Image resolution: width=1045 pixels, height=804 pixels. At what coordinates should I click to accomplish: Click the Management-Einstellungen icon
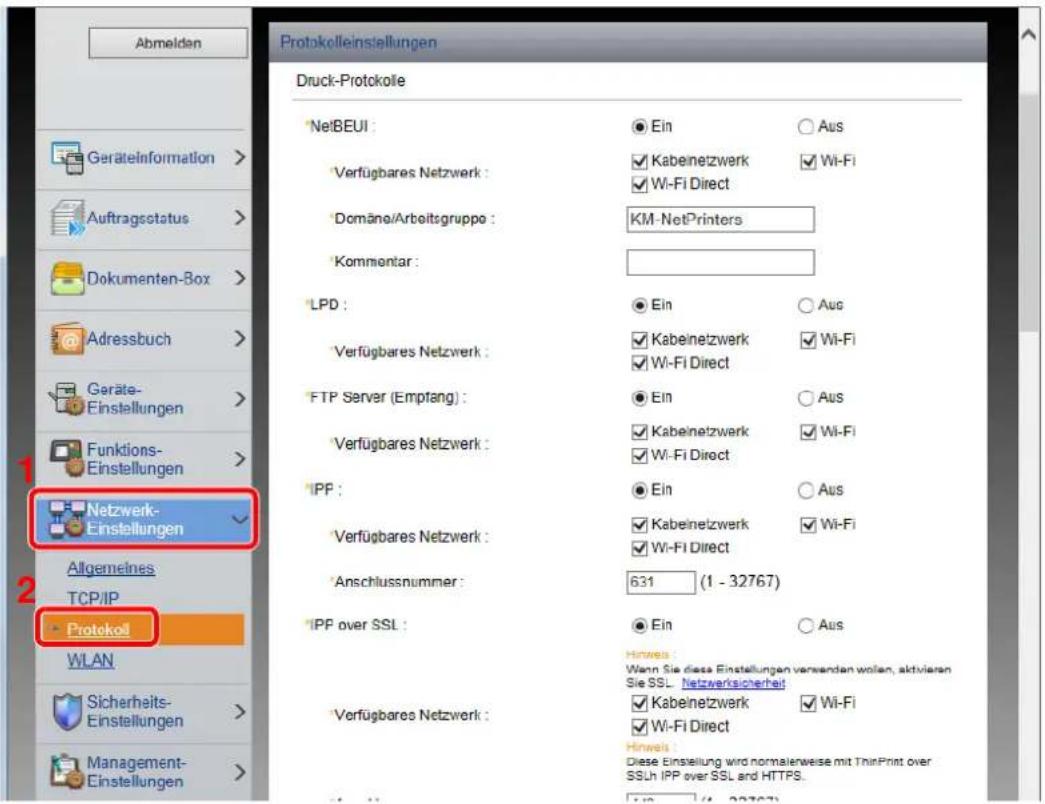point(67,771)
